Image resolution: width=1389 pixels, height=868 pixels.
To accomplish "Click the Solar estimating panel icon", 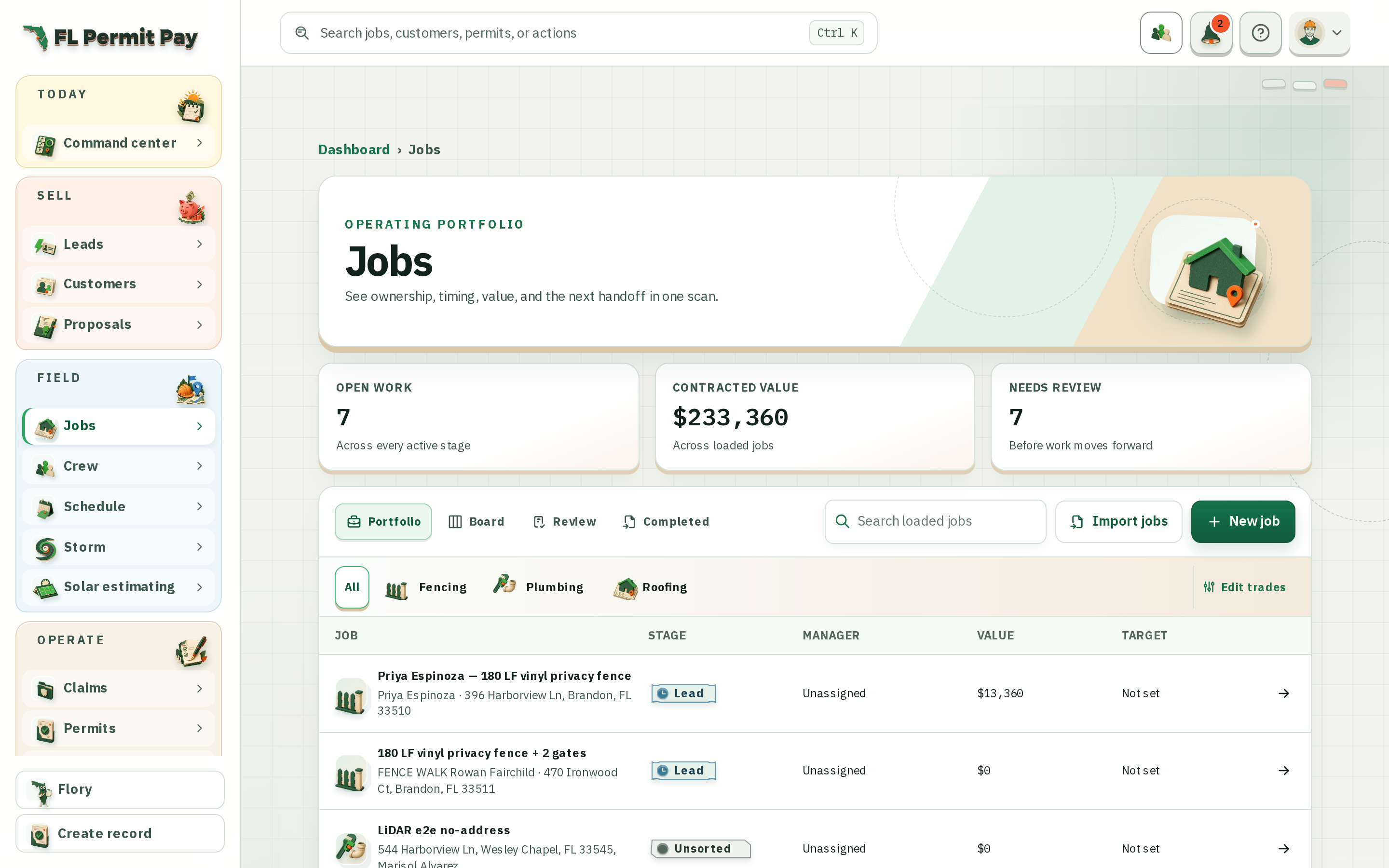I will 45,588.
